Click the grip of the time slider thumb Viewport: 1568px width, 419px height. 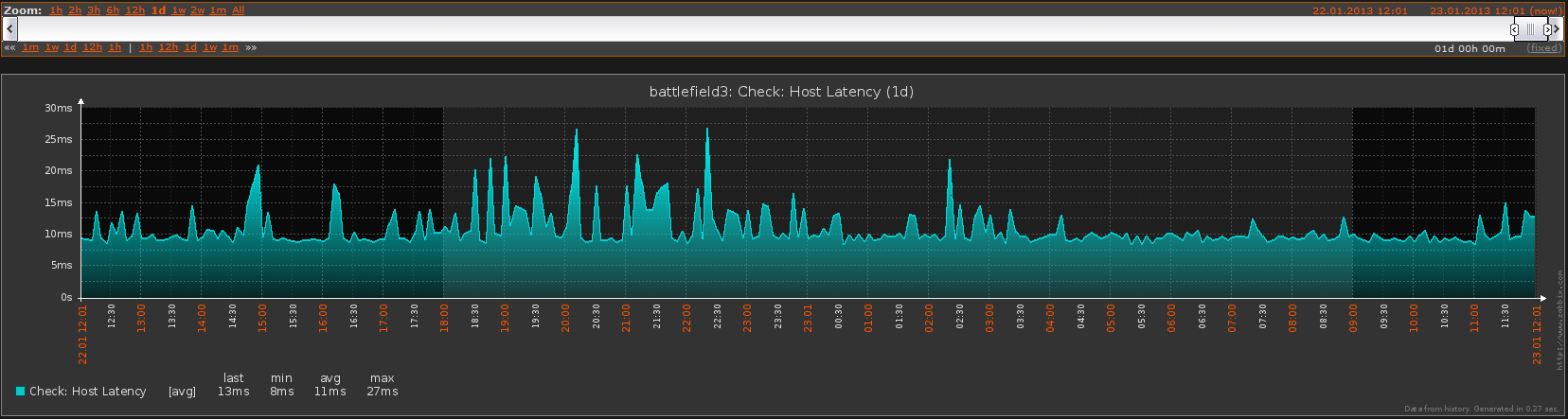tap(1530, 29)
